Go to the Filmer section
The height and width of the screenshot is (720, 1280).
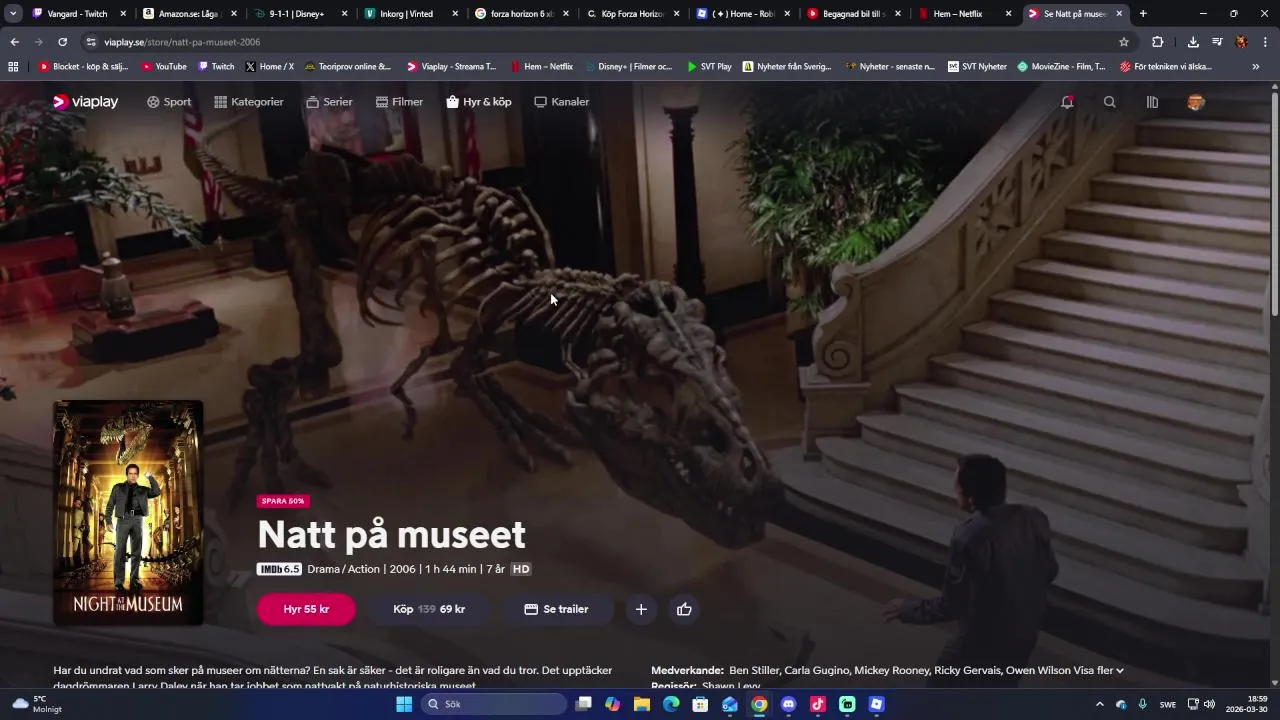tap(399, 102)
